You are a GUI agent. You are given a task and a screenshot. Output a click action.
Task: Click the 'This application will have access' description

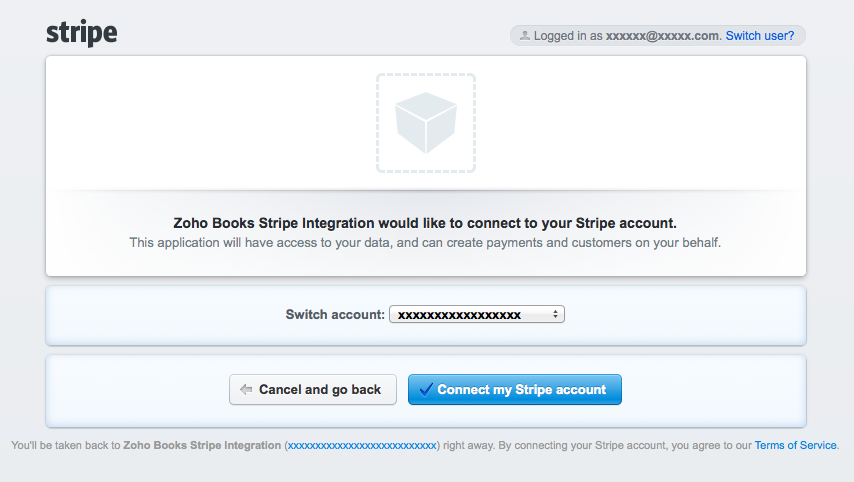(x=425, y=243)
